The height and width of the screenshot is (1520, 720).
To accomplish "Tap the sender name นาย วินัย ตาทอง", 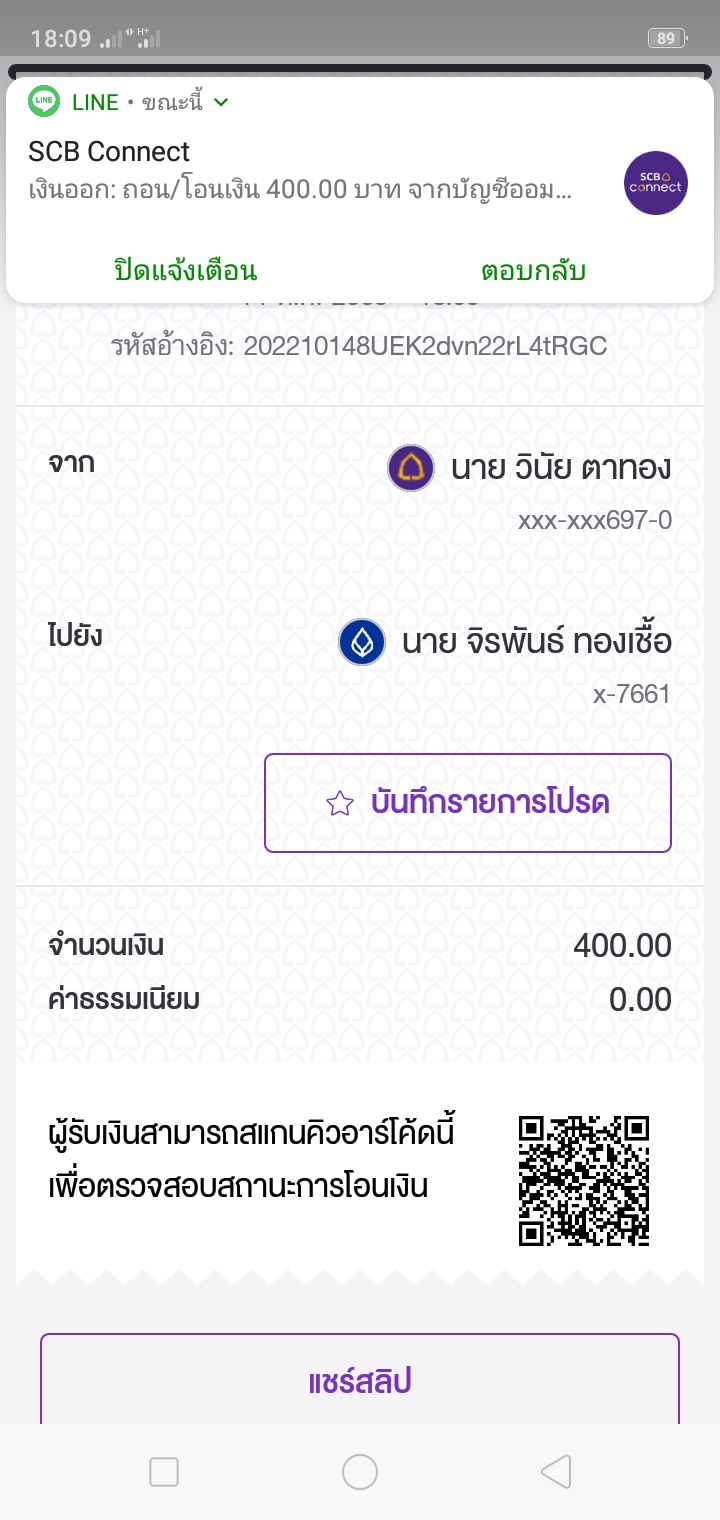I will coord(561,468).
